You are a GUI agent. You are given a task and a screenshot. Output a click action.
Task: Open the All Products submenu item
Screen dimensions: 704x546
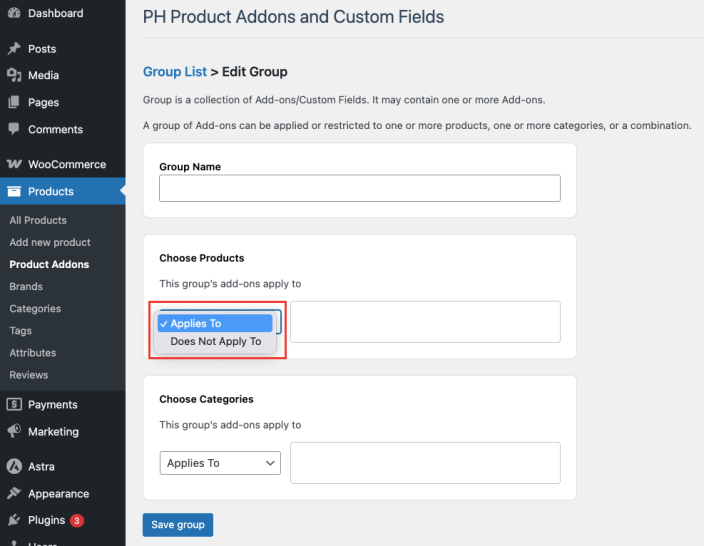(x=38, y=220)
